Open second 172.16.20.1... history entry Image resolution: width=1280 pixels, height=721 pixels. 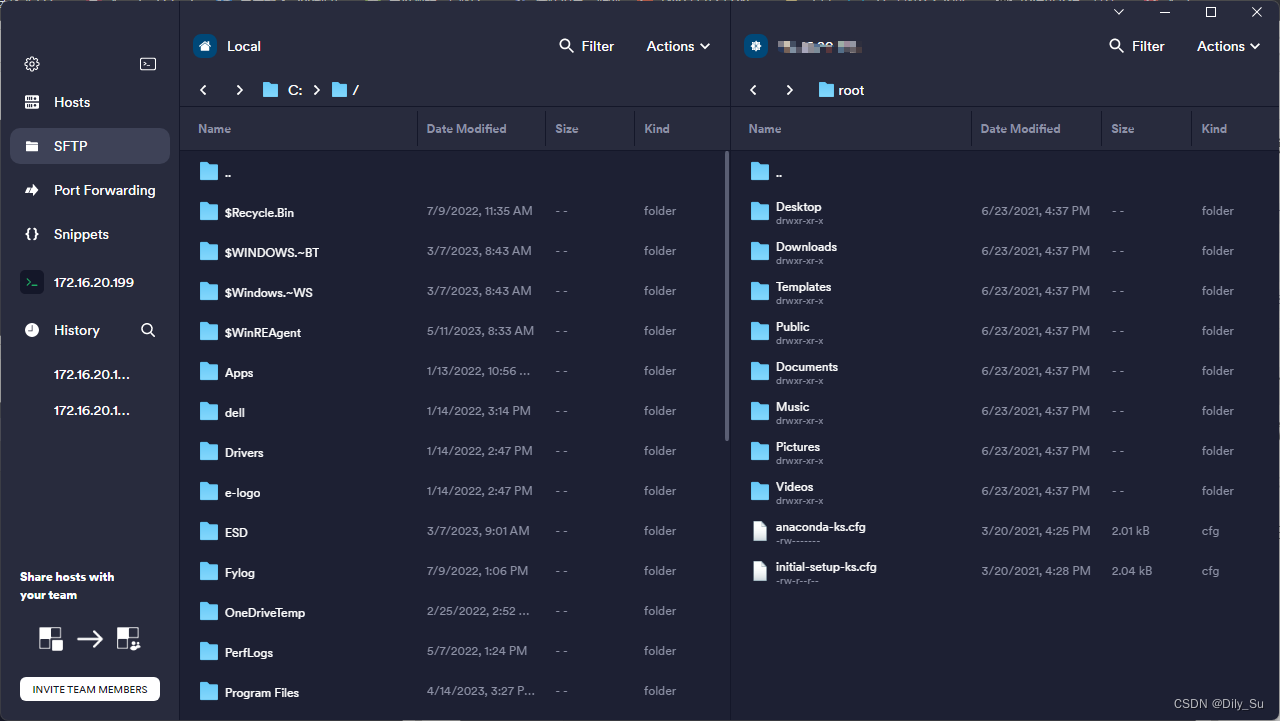pos(92,410)
